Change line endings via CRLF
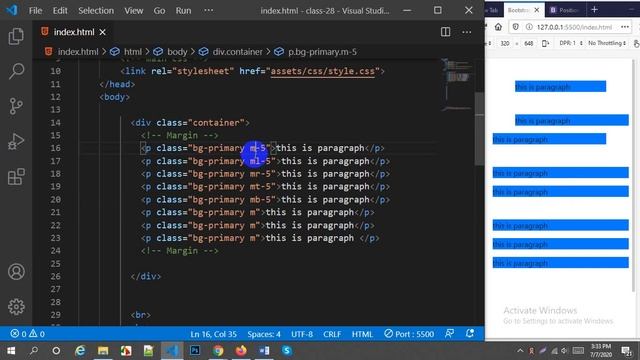This screenshot has width=640, height=360. pos(332,334)
